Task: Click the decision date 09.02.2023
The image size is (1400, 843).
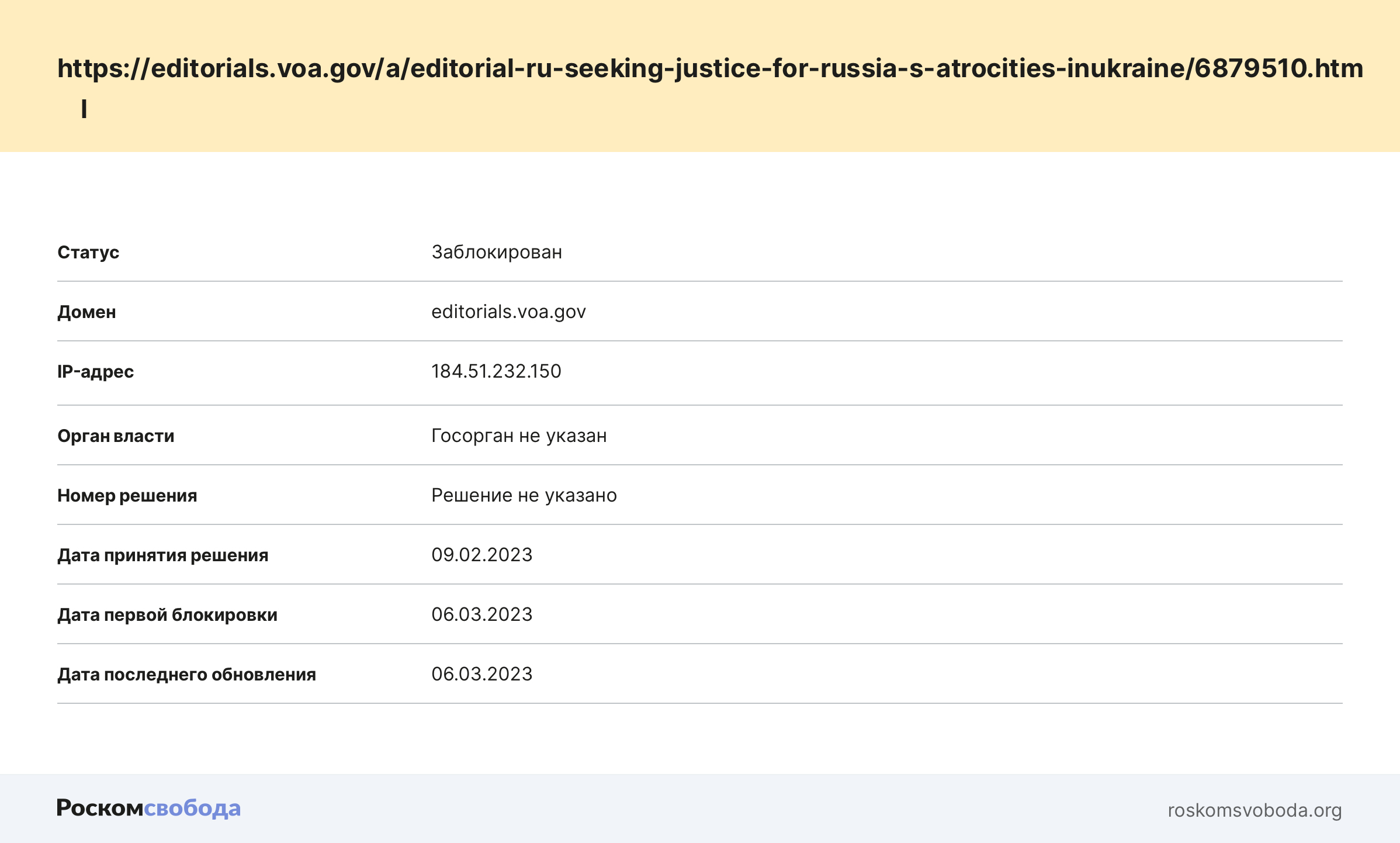Action: pyautogui.click(x=481, y=555)
